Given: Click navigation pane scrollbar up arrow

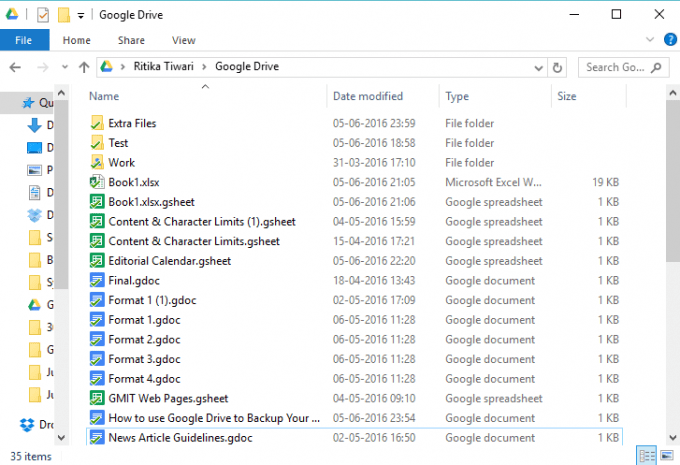Looking at the screenshot, I should click(x=62, y=93).
